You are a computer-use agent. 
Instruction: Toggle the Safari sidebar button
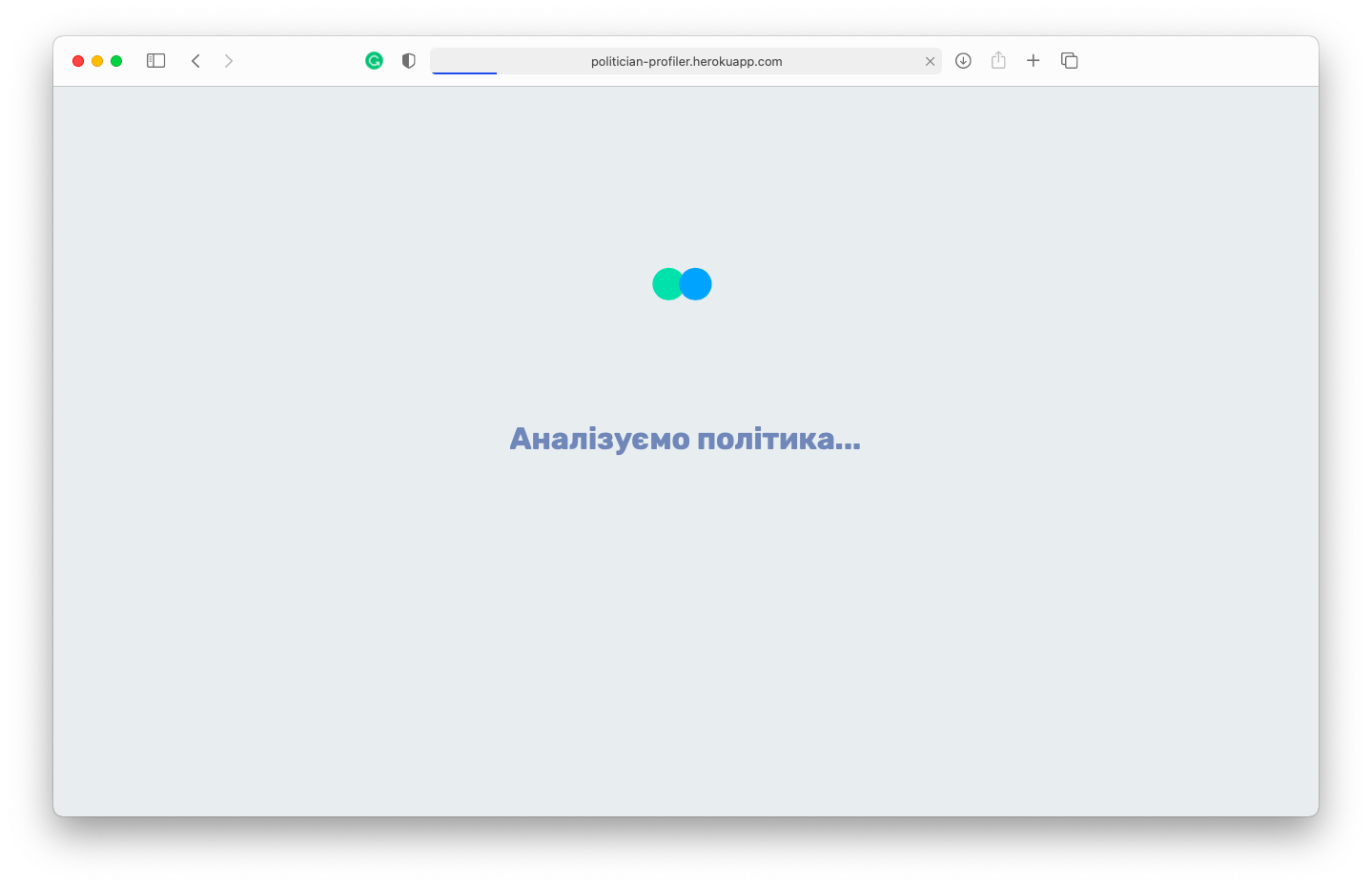156,61
